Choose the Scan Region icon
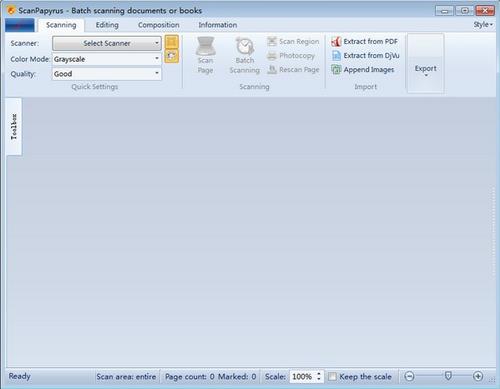Image resolution: width=500 pixels, height=389 pixels. click(272, 41)
